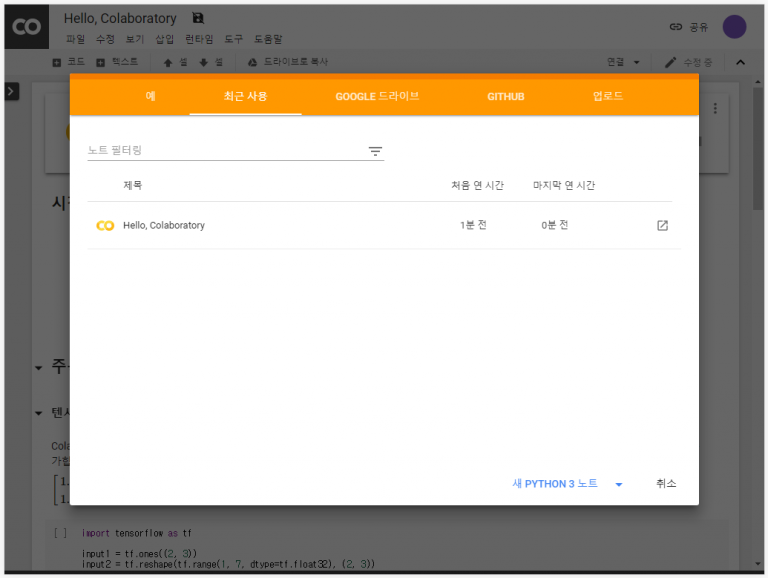768x578 pixels.
Task: Click the 연결 connect button
Action: [x=616, y=62]
